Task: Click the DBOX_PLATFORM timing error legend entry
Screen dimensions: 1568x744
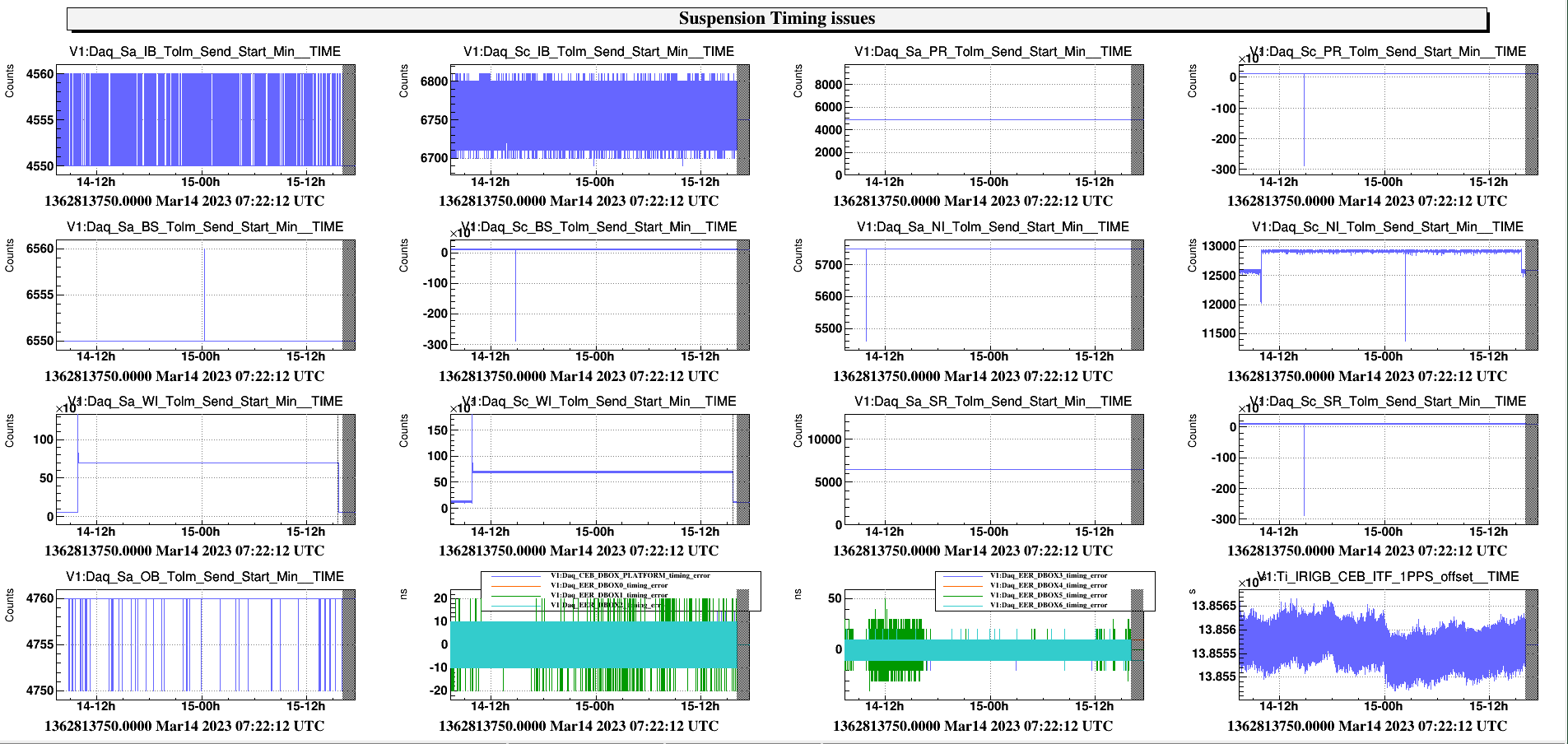Action: 630,575
